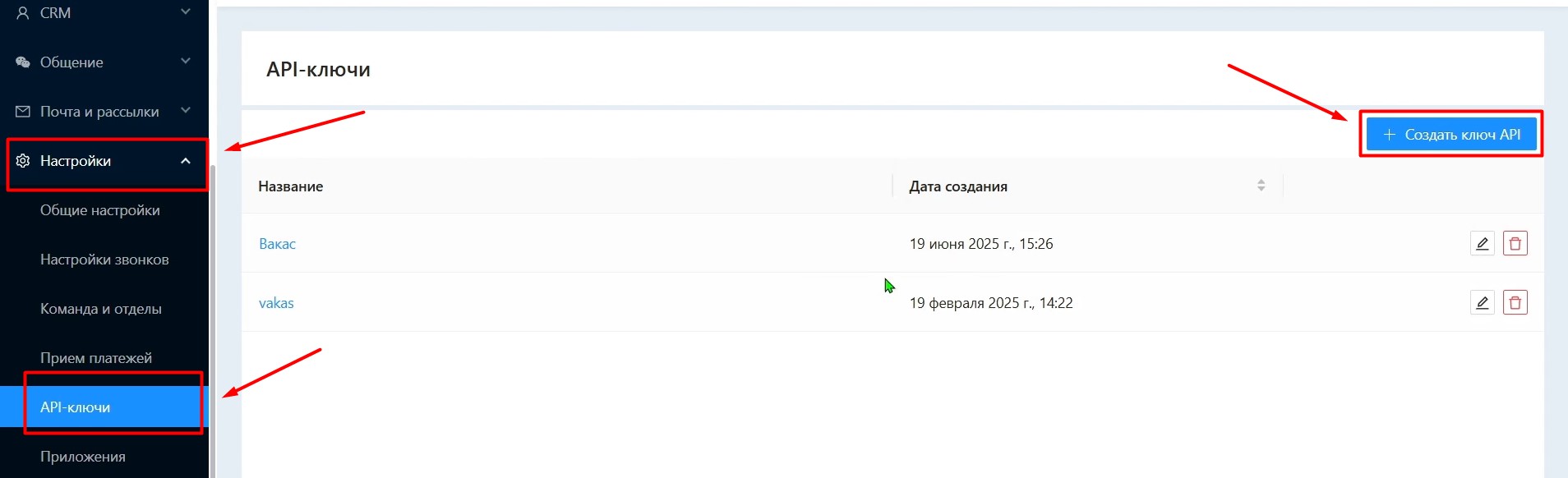Click the edit pencil icon for vakas key
Viewport: 1568px width, 478px height.
tap(1482, 303)
